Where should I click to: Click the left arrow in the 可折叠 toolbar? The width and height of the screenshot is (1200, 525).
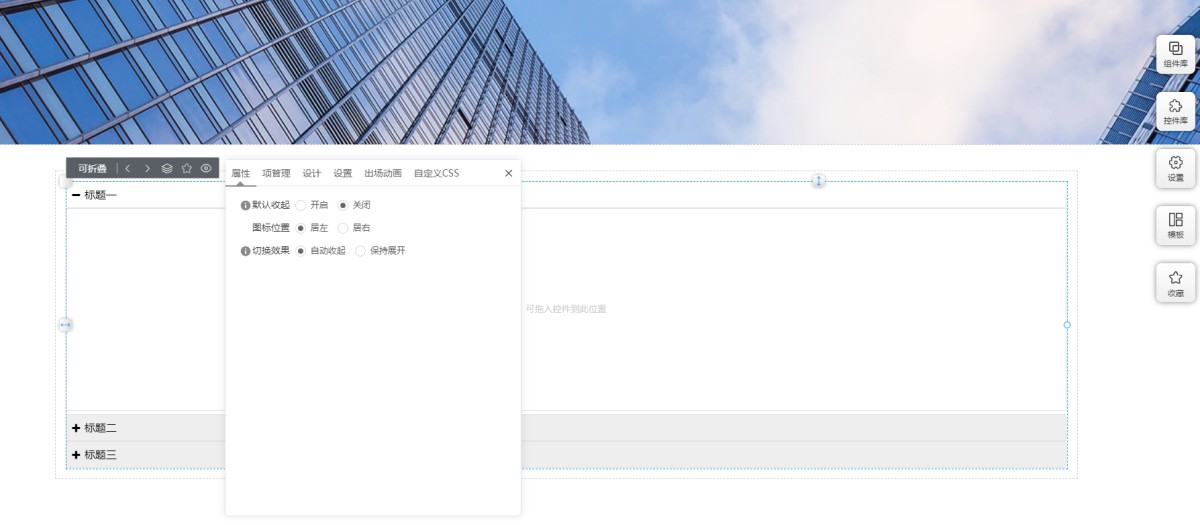(128, 169)
